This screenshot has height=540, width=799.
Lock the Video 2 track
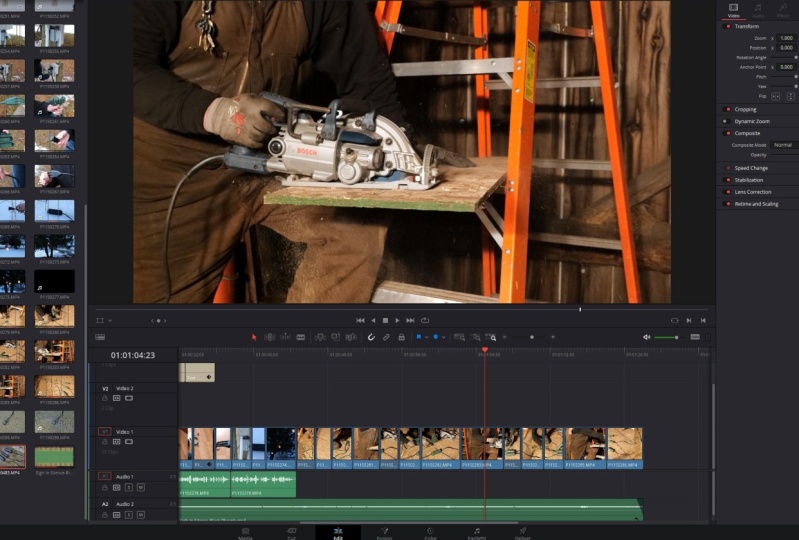pos(104,398)
